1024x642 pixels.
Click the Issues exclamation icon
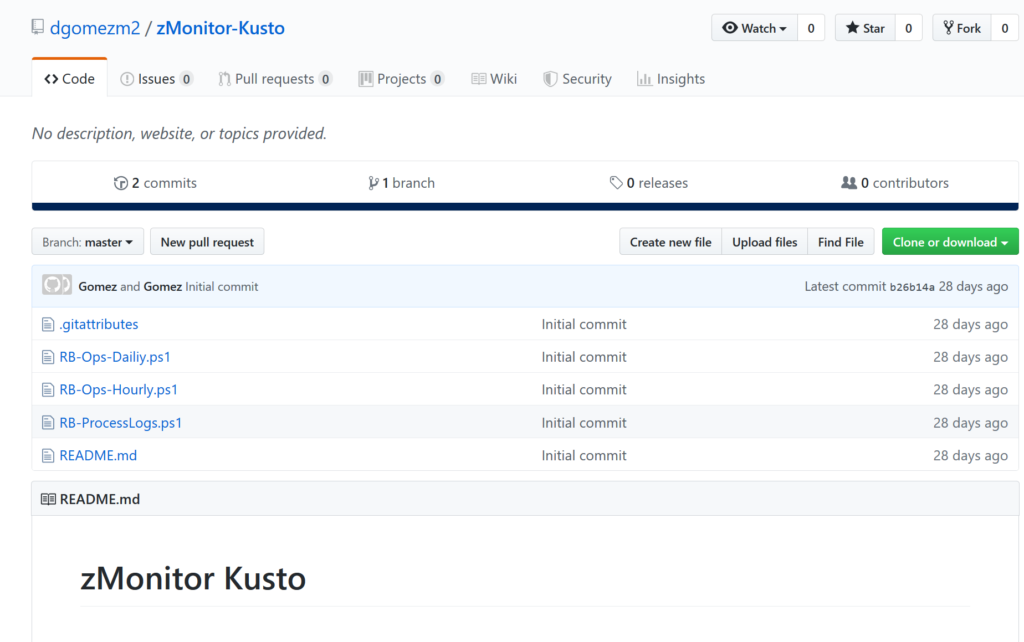coord(127,79)
